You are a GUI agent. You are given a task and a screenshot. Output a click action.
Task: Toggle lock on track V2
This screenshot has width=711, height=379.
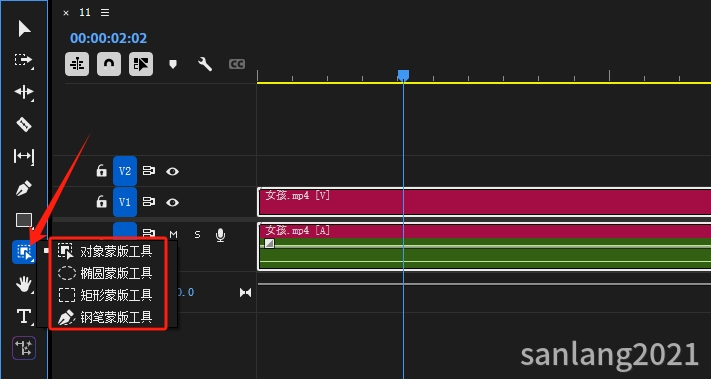(x=101, y=171)
